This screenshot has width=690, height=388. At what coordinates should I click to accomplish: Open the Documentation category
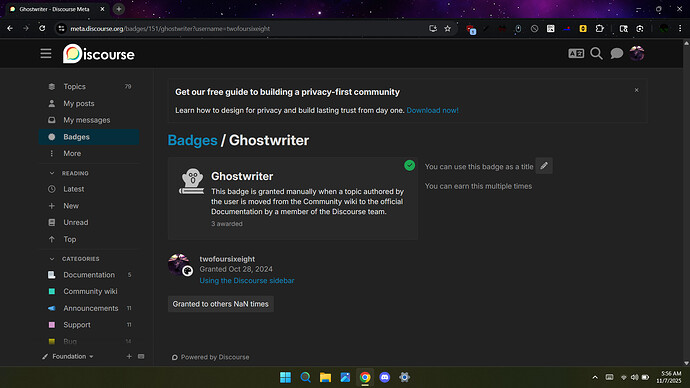click(x=89, y=275)
